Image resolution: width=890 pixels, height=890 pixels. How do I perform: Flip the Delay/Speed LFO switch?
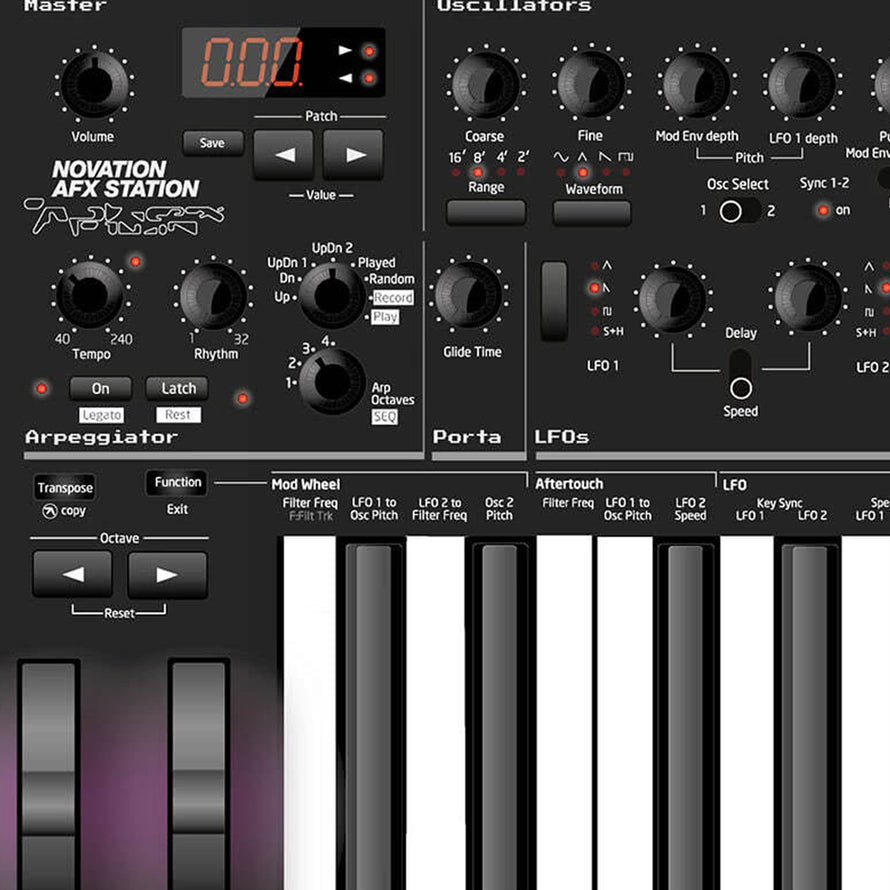point(740,375)
